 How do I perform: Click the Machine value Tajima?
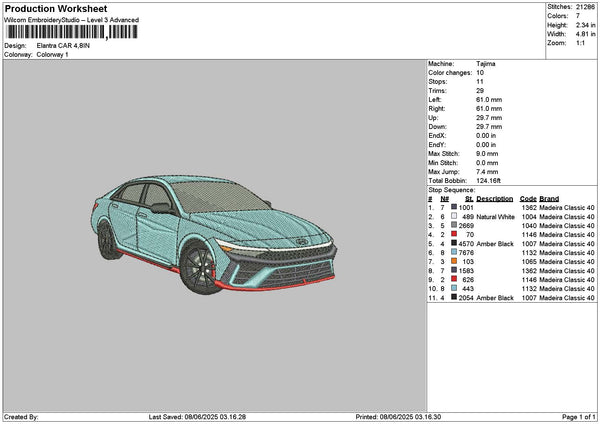(x=486, y=63)
